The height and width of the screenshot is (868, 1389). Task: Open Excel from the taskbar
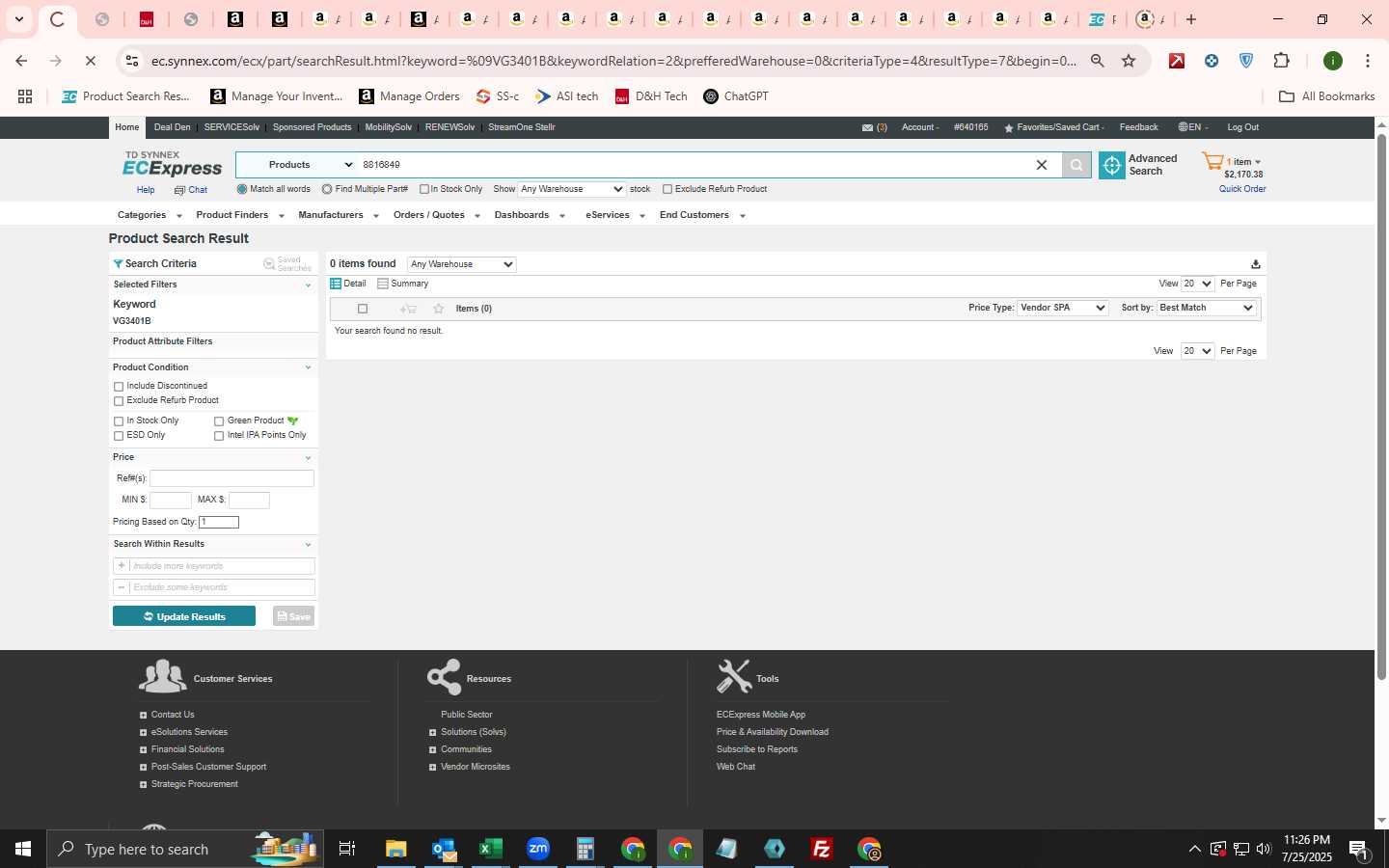point(490,849)
